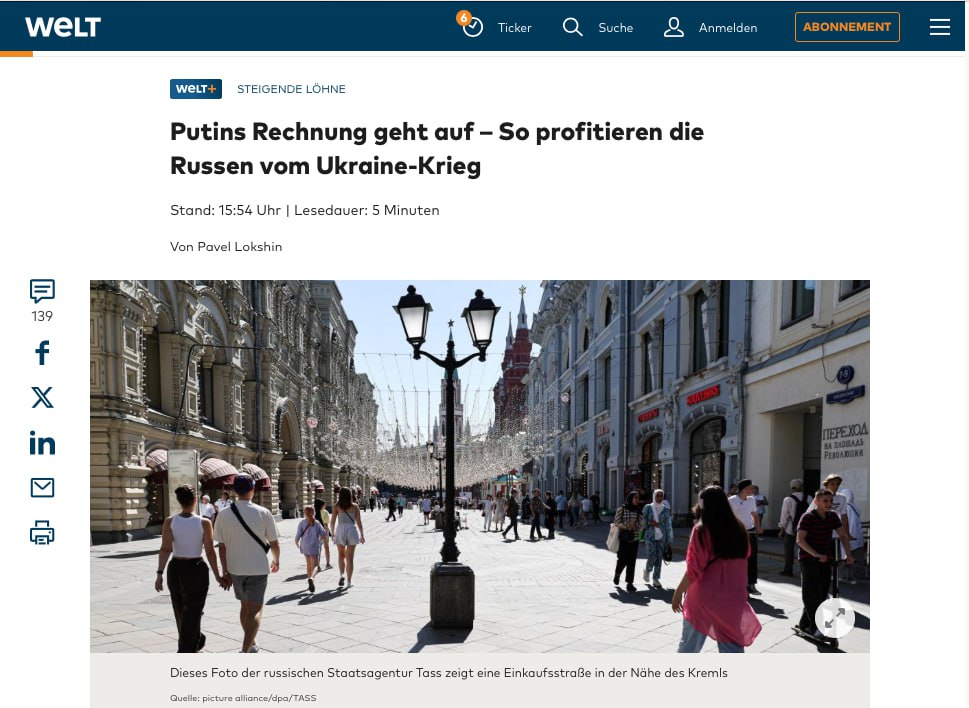Share article on X

tap(42, 398)
